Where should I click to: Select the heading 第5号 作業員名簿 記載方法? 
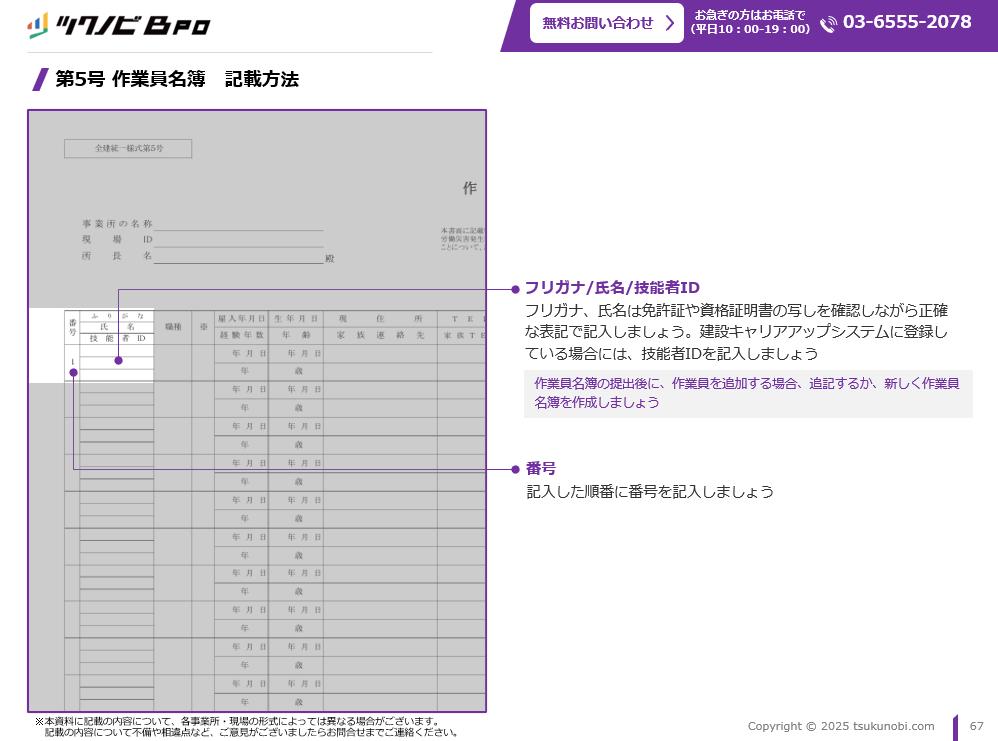tap(177, 79)
